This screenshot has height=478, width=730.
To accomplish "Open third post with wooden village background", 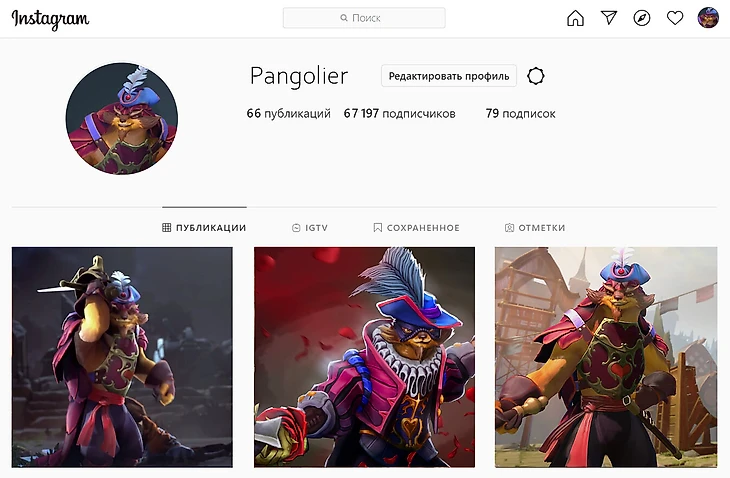I will pyautogui.click(x=606, y=357).
